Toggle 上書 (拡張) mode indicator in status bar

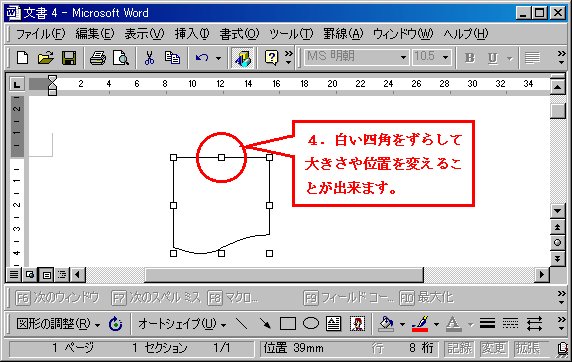point(526,348)
